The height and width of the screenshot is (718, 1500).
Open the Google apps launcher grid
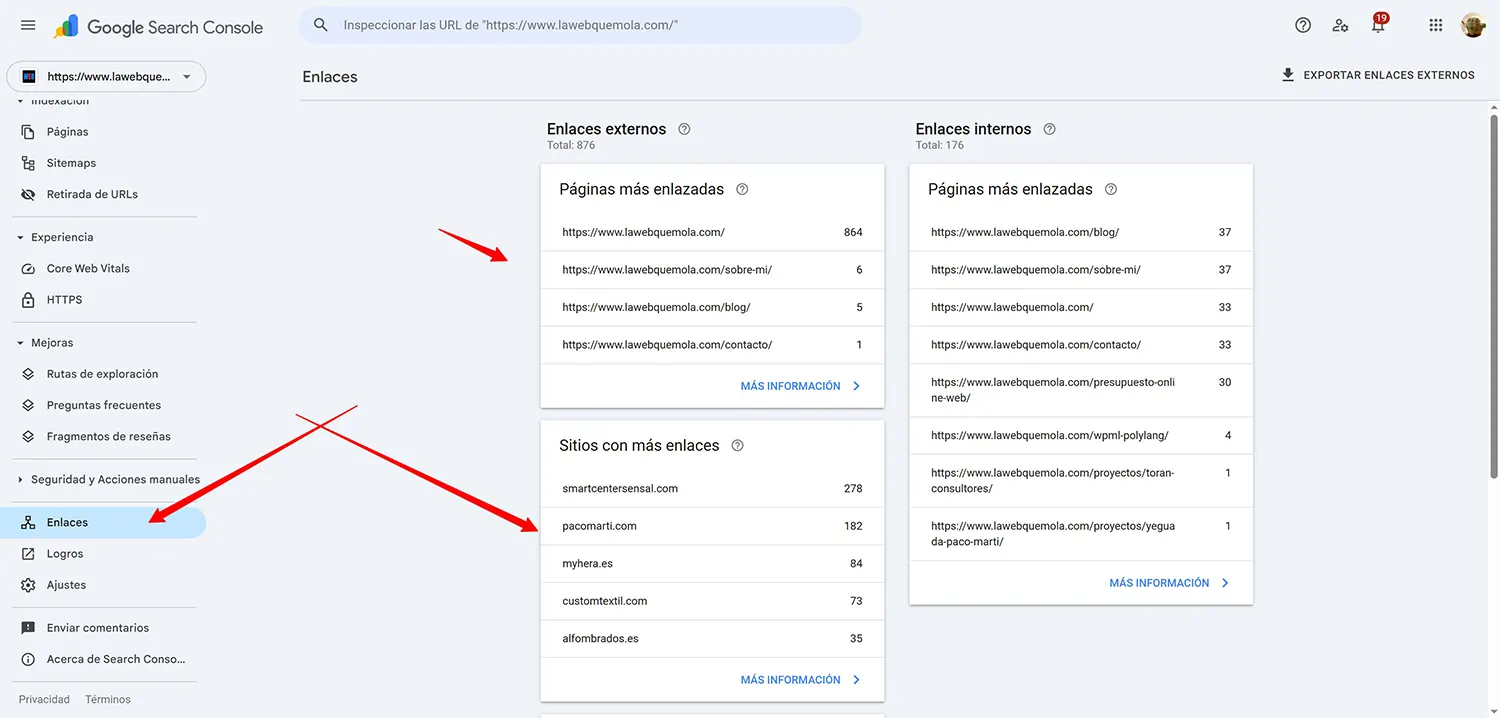(x=1435, y=25)
